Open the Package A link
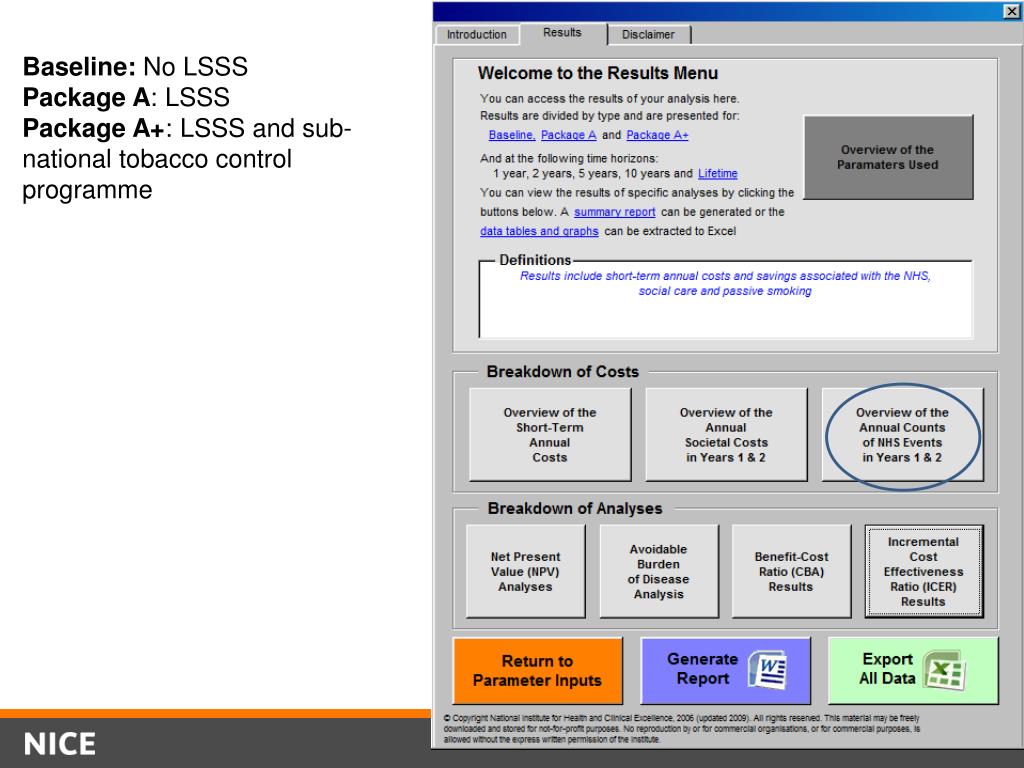1024x768 pixels. click(x=569, y=135)
